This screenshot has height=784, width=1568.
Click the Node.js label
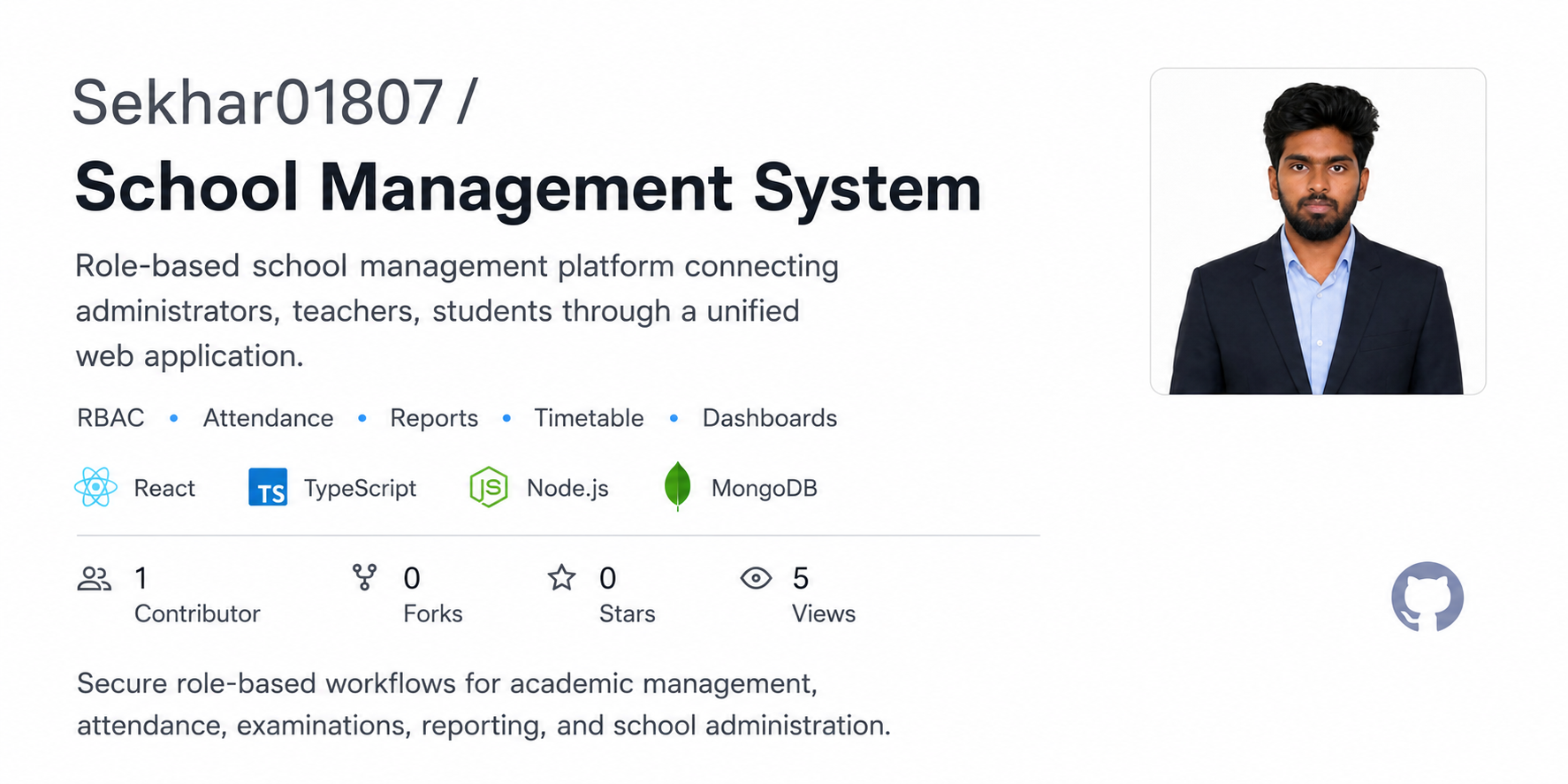pyautogui.click(x=567, y=488)
